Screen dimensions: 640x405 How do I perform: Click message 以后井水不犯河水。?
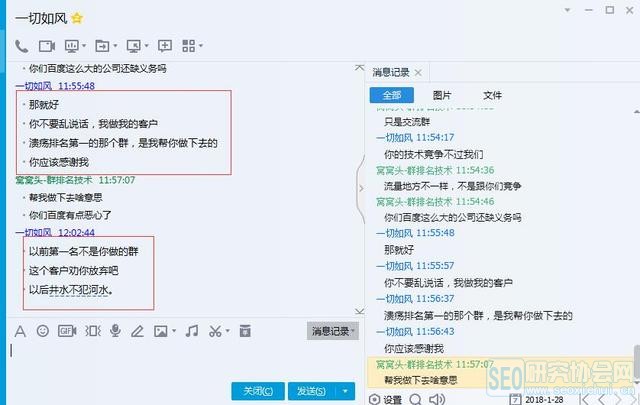pos(71,290)
